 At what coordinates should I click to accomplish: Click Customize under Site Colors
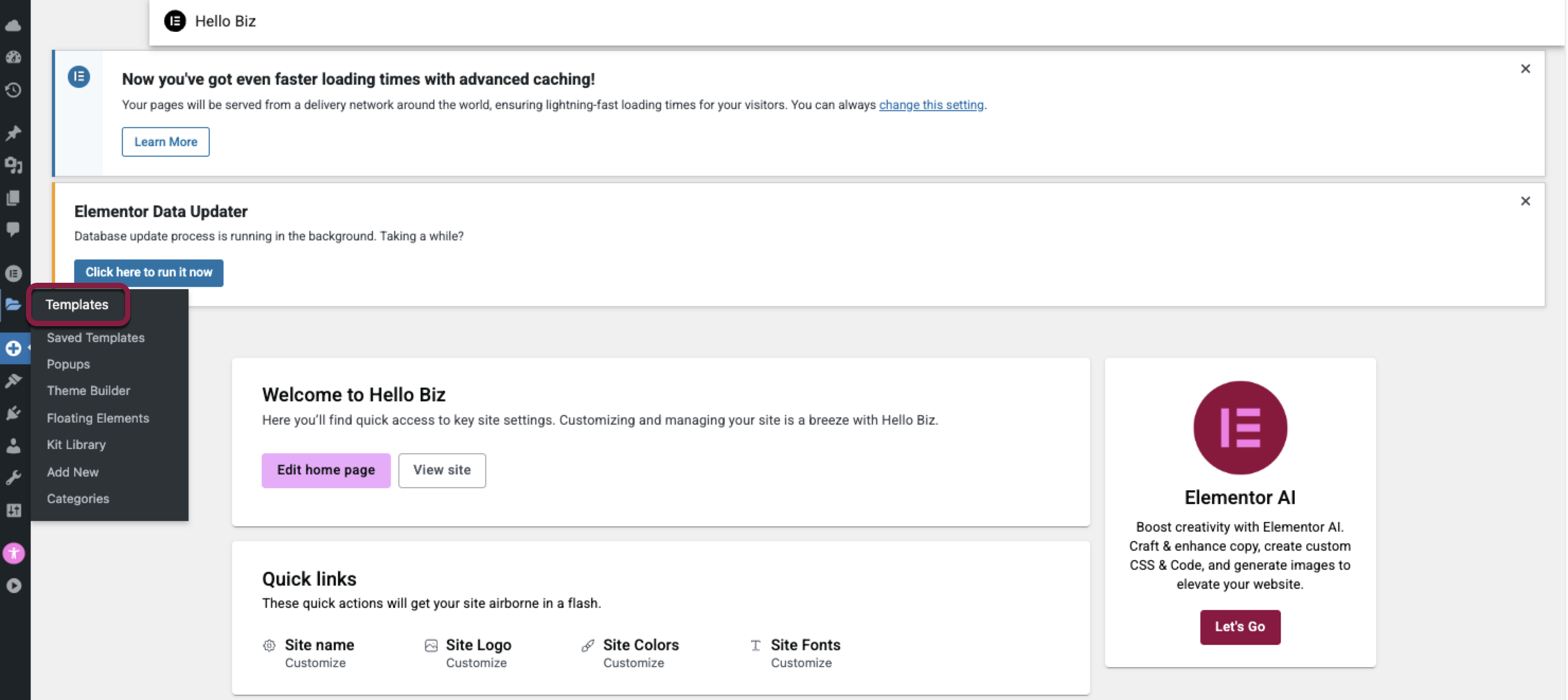(634, 663)
